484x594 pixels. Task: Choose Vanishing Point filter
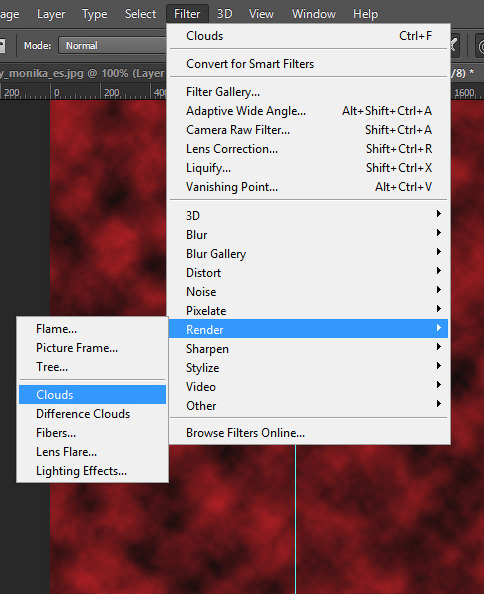[309, 187]
